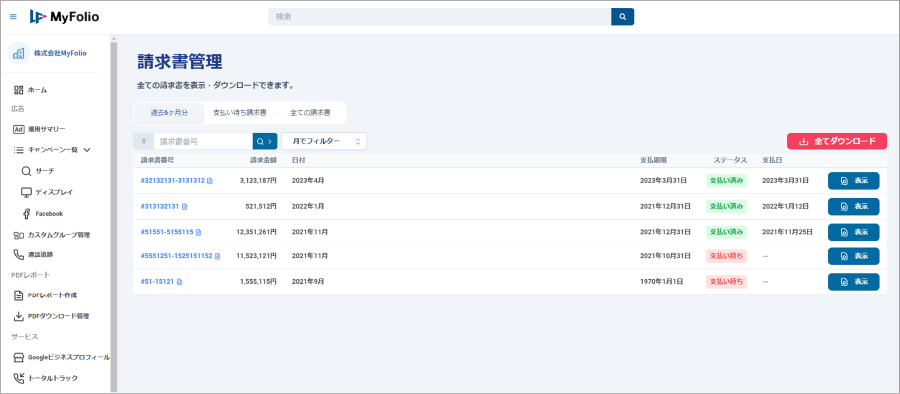Click the 株式会社MyFolio company name

pyautogui.click(x=60, y=53)
